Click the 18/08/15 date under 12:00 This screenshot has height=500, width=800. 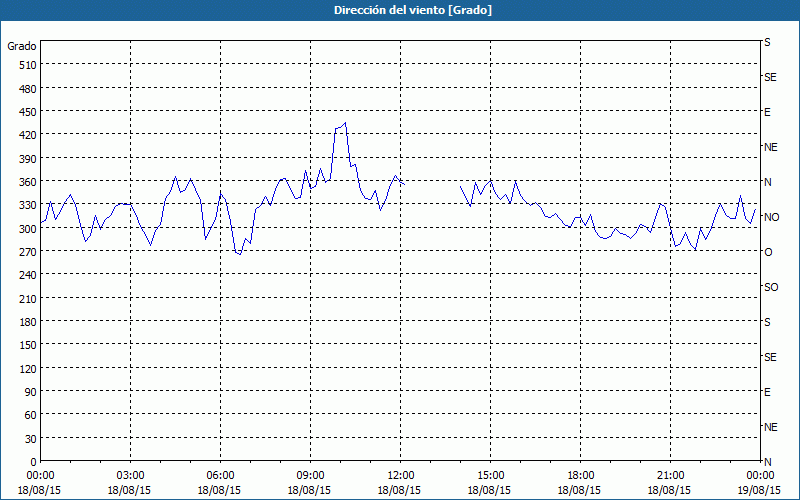(x=399, y=490)
